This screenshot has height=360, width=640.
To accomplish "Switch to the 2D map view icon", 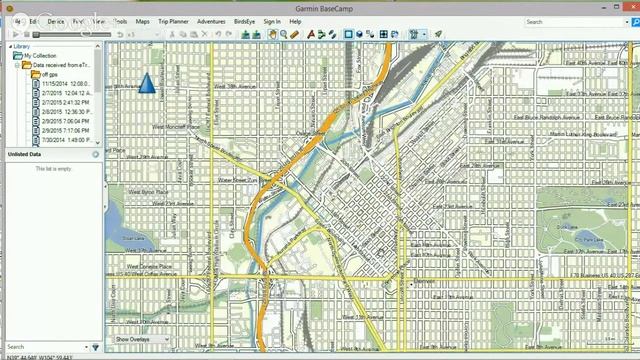I will (x=348, y=35).
